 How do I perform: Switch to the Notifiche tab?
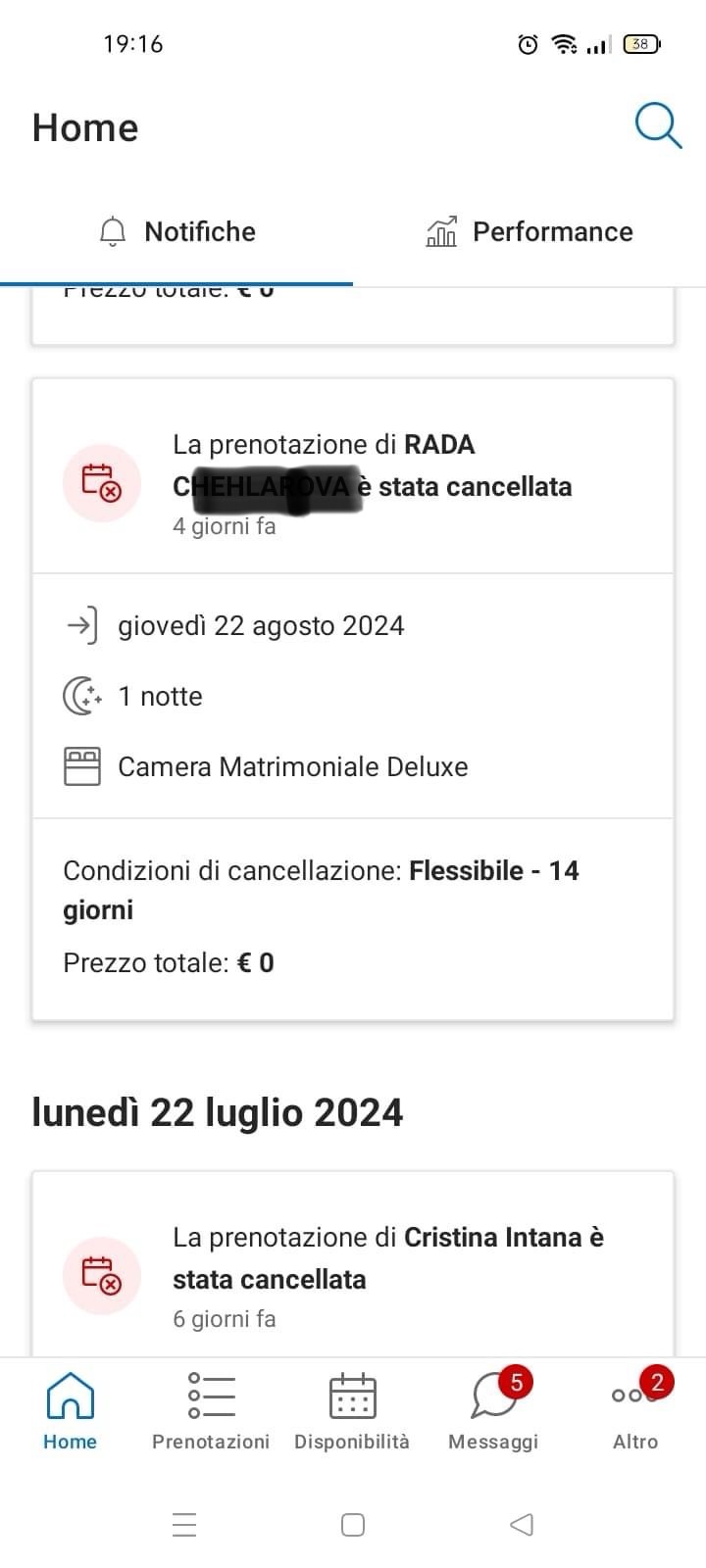click(177, 232)
